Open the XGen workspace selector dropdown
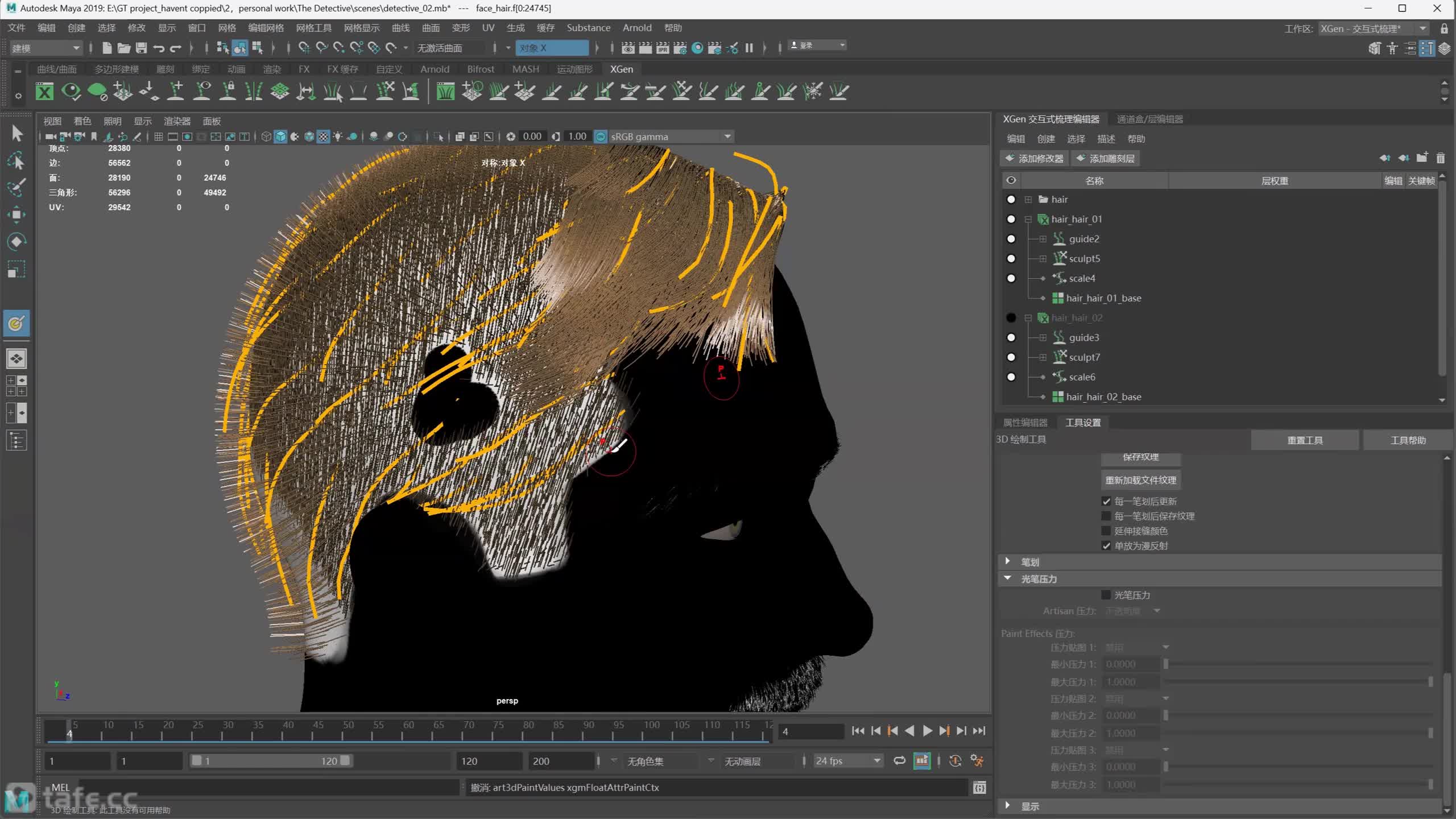 (1374, 28)
